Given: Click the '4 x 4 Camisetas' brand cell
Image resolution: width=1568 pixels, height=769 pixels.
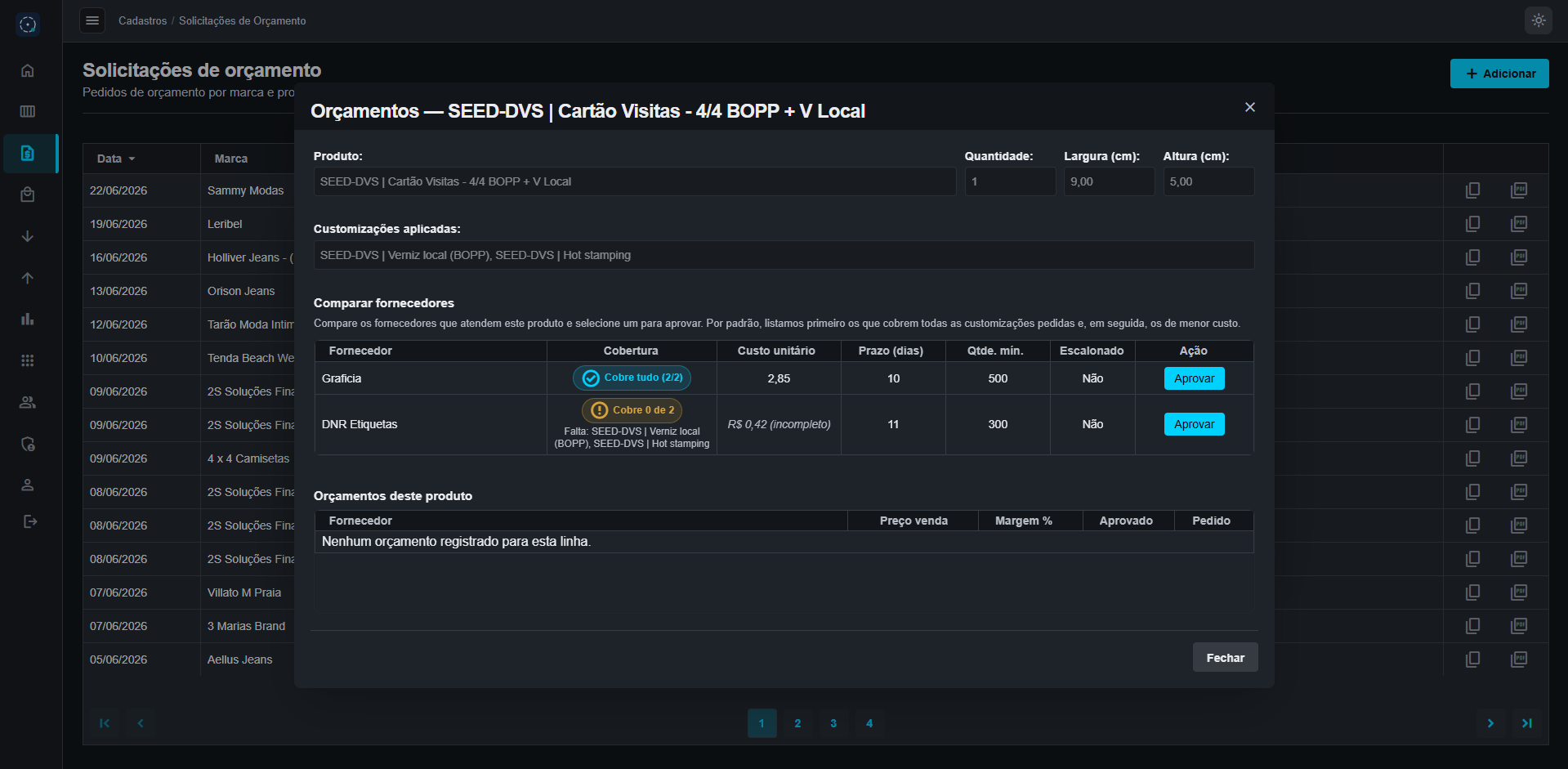Looking at the screenshot, I should (248, 458).
